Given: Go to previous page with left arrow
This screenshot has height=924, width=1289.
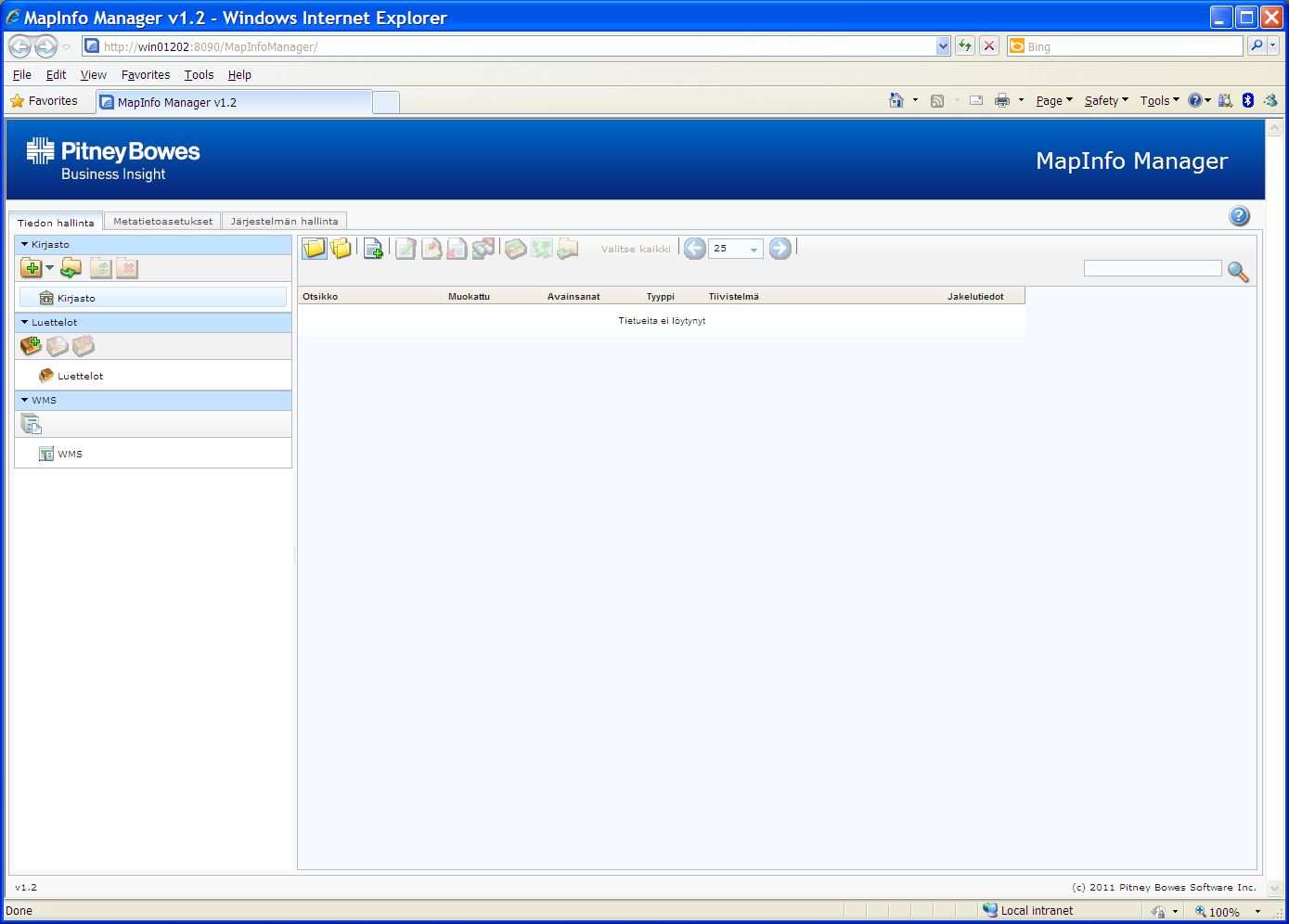Looking at the screenshot, I should (694, 248).
